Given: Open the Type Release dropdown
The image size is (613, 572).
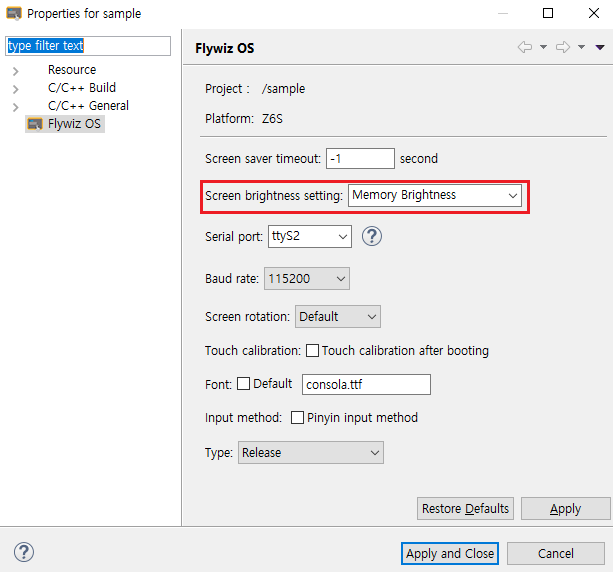Looking at the screenshot, I should [311, 452].
